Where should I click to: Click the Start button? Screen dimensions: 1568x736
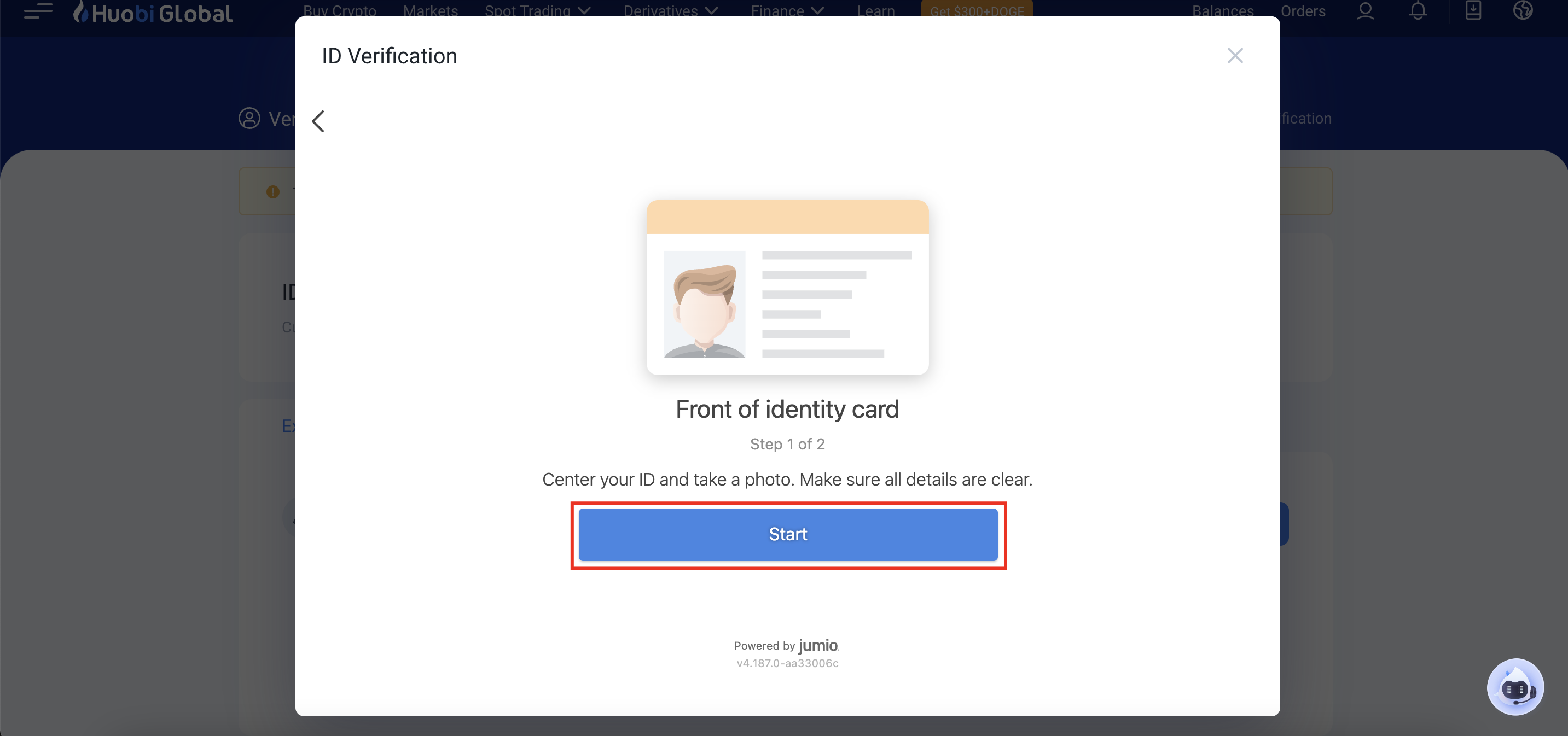point(788,534)
